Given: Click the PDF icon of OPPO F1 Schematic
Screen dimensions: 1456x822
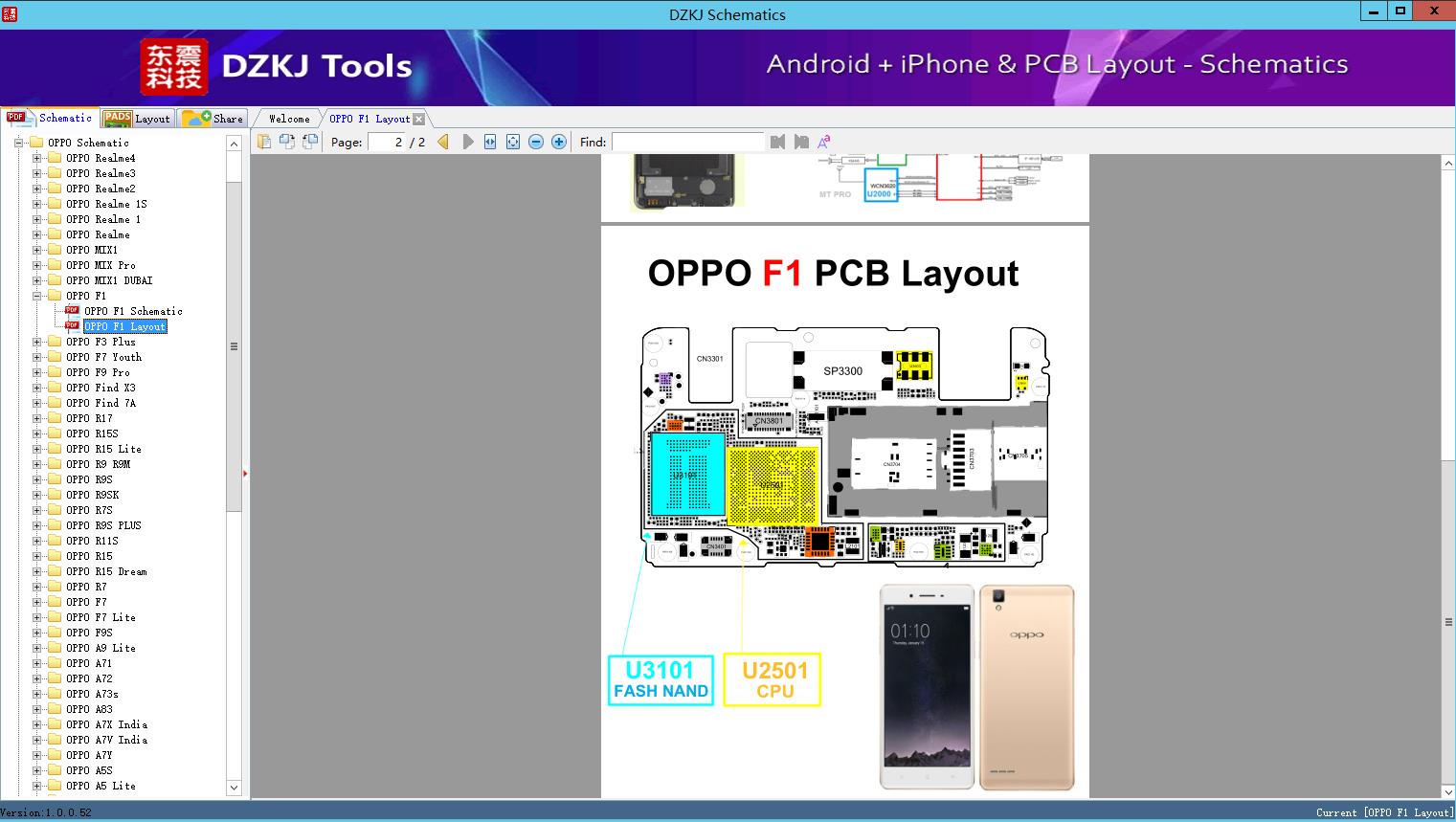Looking at the screenshot, I should 72,311.
